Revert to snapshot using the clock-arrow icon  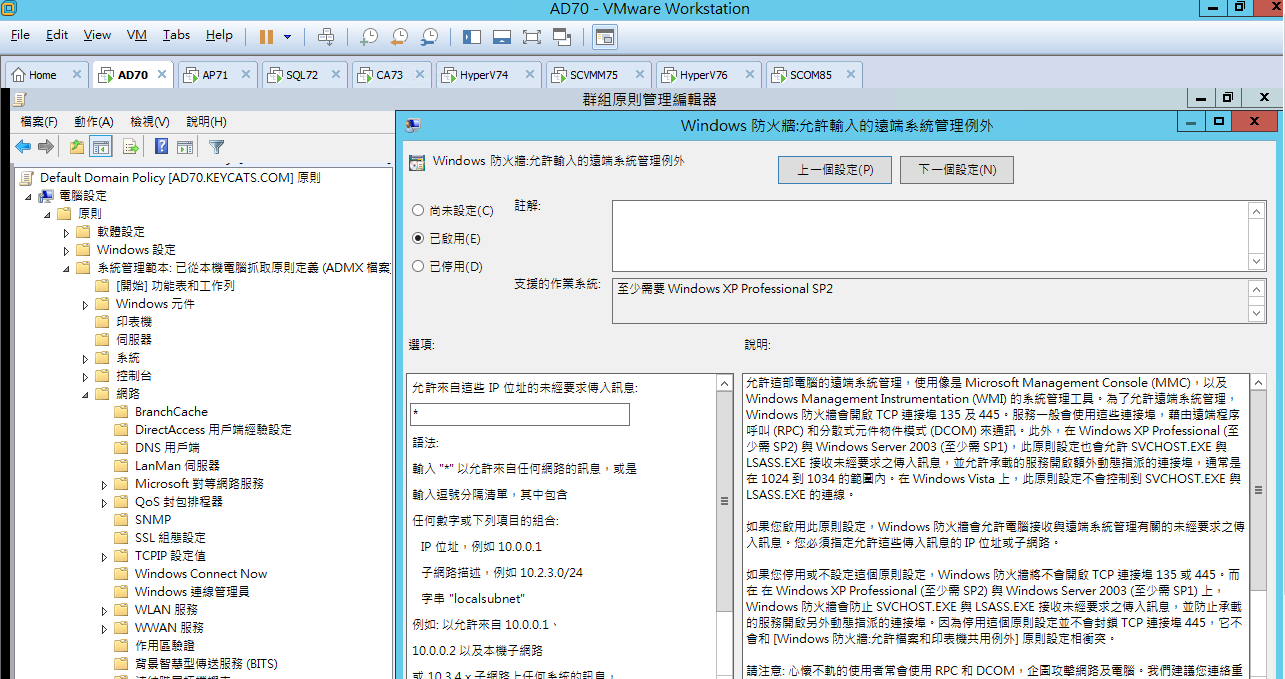(399, 37)
